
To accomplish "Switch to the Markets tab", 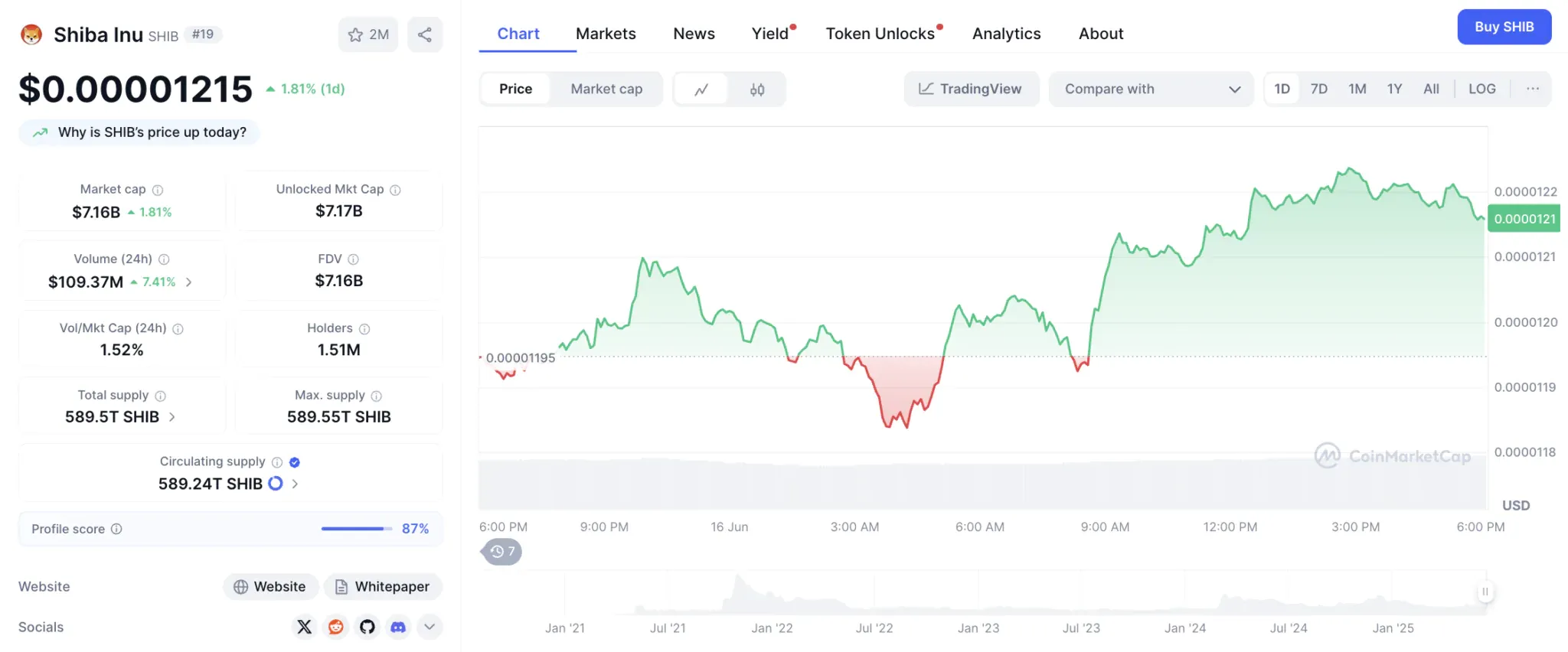I will (606, 34).
